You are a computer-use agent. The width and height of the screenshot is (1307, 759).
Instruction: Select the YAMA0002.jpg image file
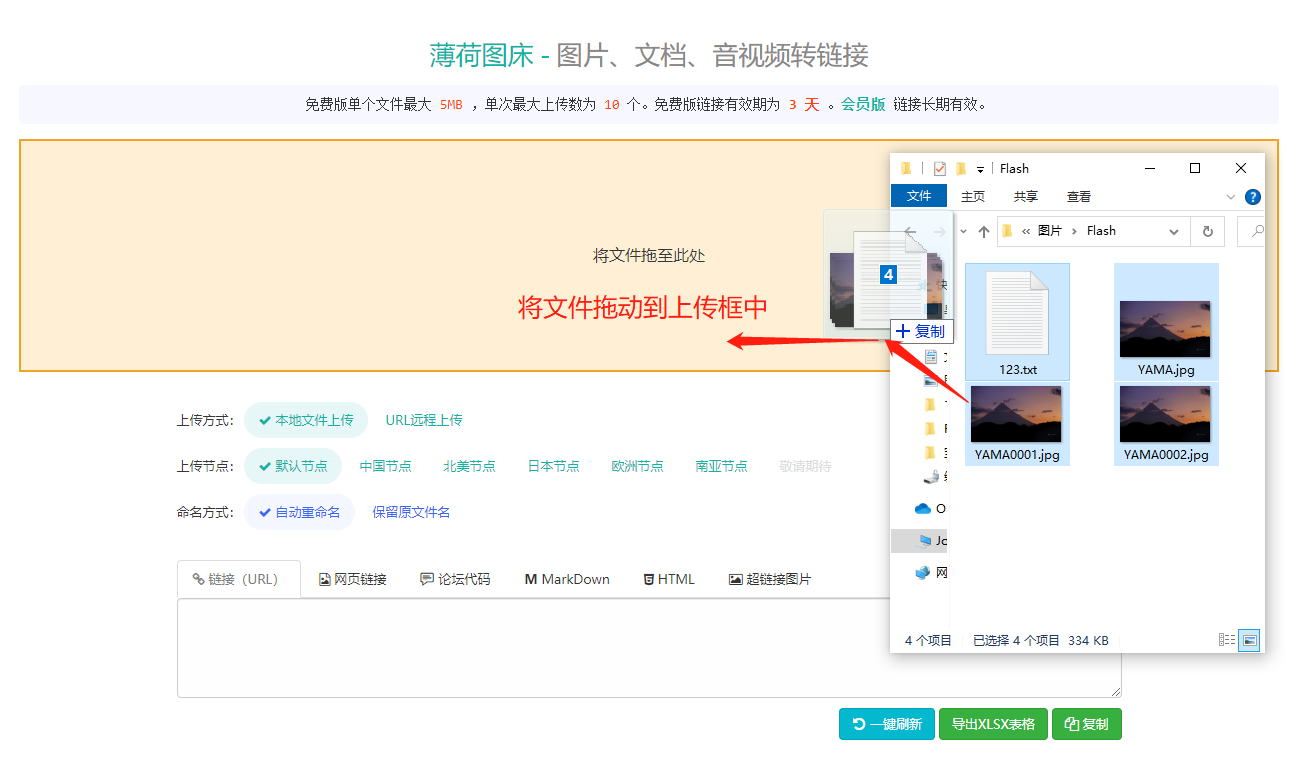click(x=1166, y=424)
